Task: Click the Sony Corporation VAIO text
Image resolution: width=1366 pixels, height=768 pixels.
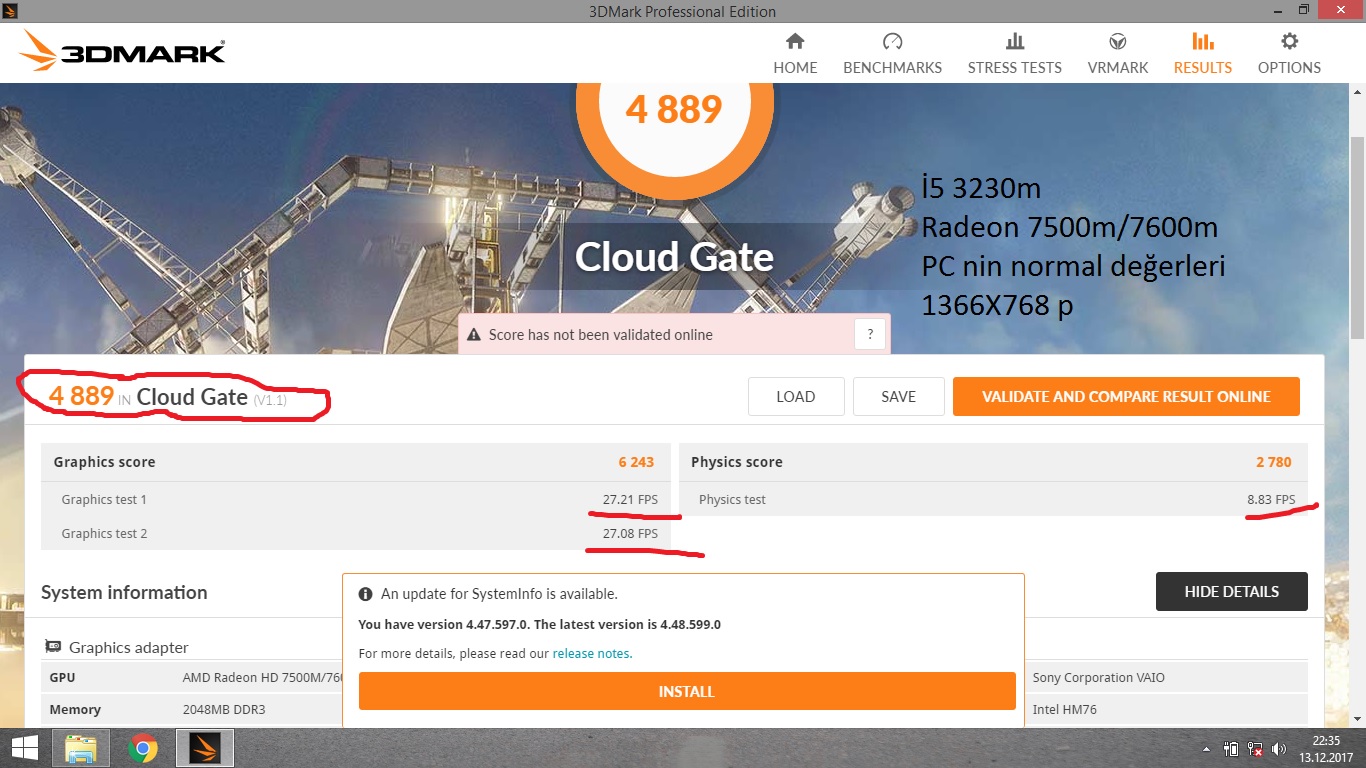Action: click(x=1098, y=677)
